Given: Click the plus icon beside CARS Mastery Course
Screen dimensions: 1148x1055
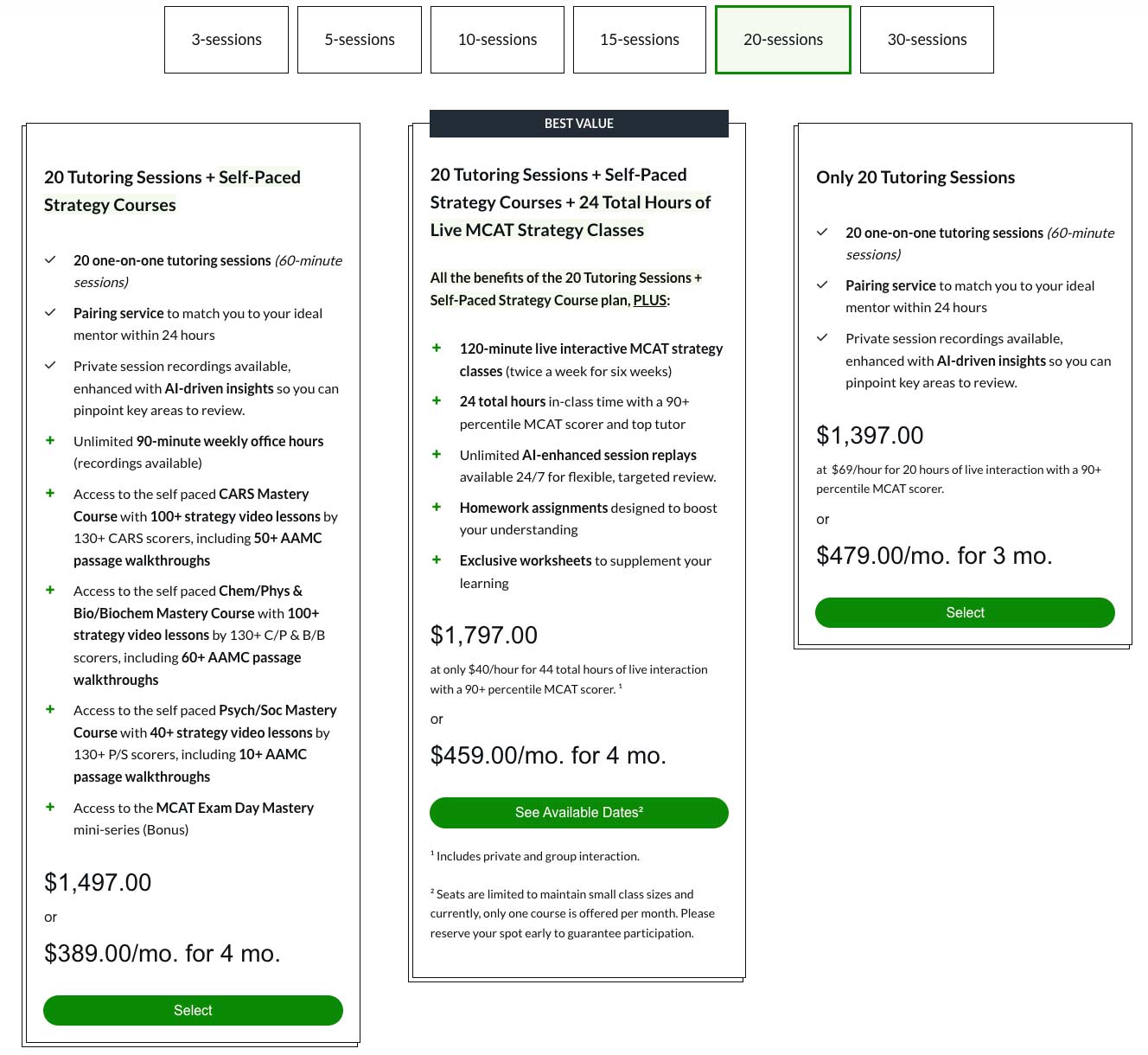Looking at the screenshot, I should pos(50,494).
